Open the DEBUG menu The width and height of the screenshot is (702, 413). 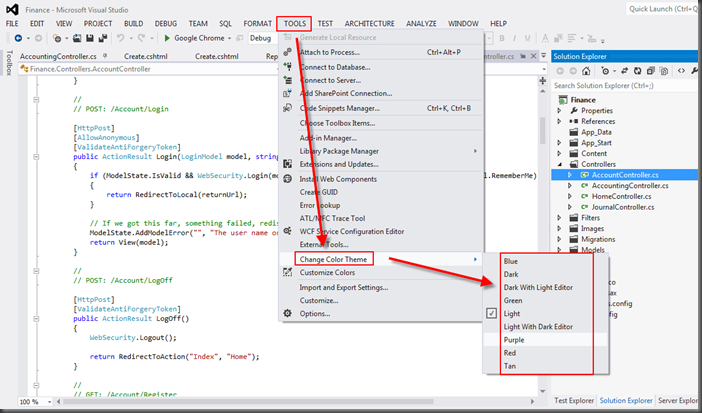click(166, 23)
